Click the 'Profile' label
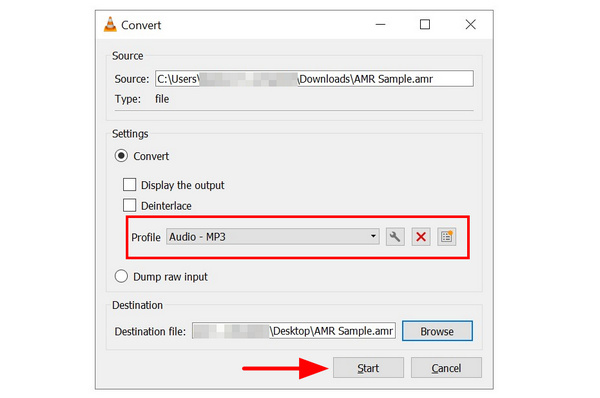600x398 pixels. pos(146,237)
